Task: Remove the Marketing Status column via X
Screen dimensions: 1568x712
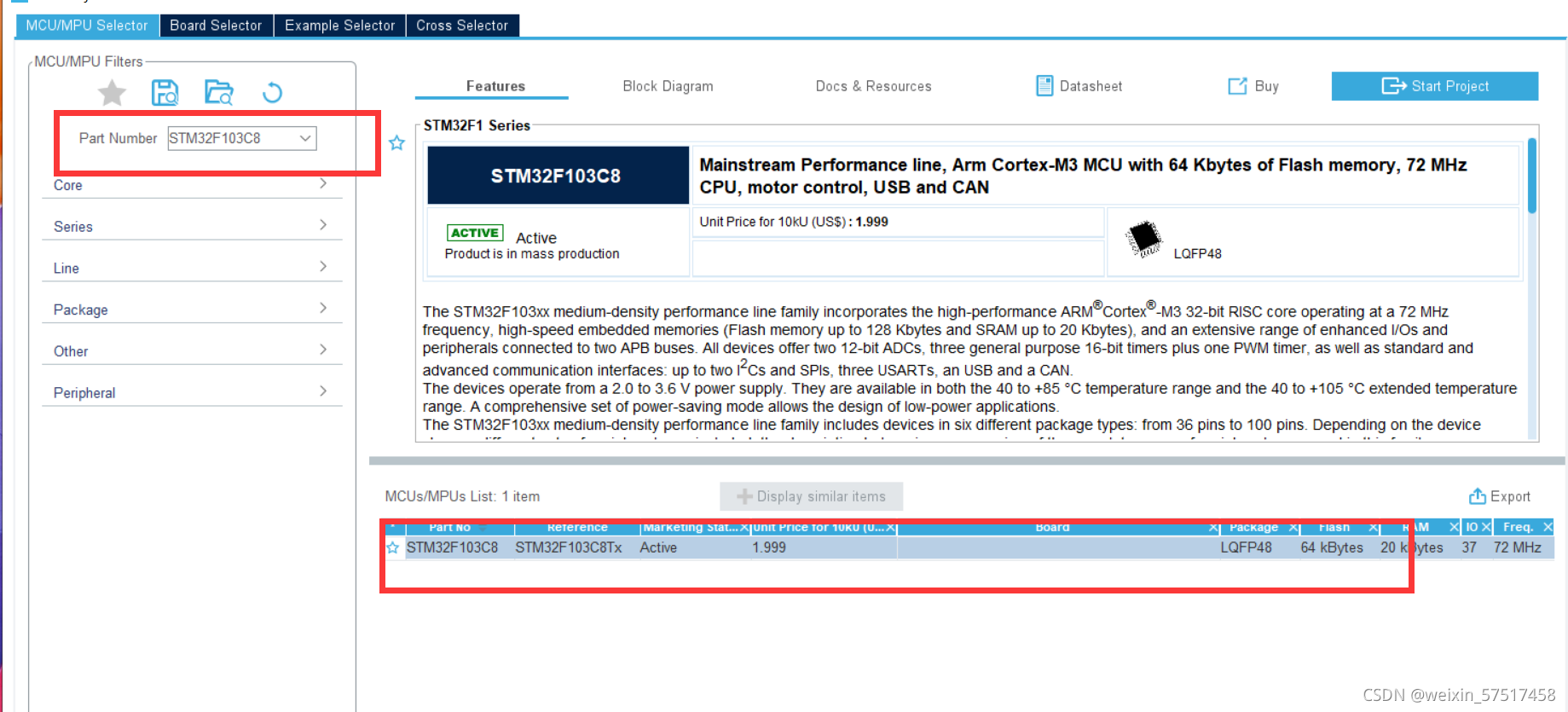Action: [x=743, y=528]
